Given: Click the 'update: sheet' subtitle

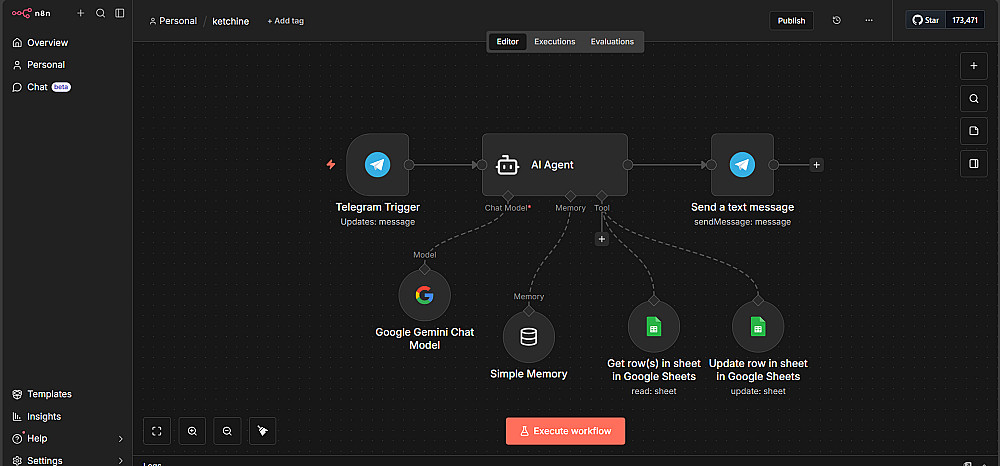Looking at the screenshot, I should (x=758, y=391).
